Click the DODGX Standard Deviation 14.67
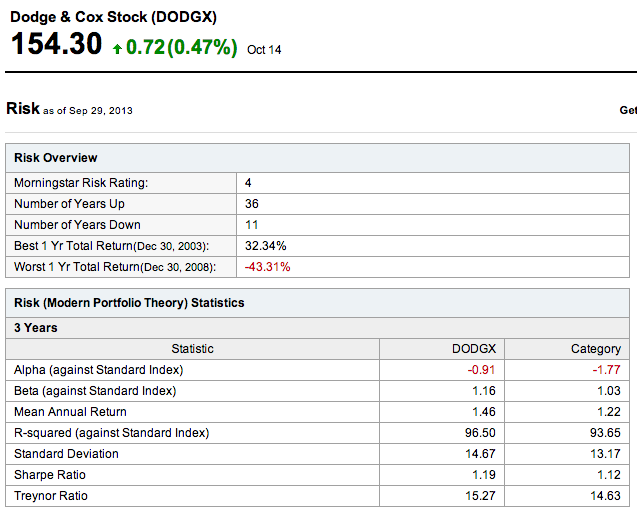The height and width of the screenshot is (515, 637). tap(480, 454)
